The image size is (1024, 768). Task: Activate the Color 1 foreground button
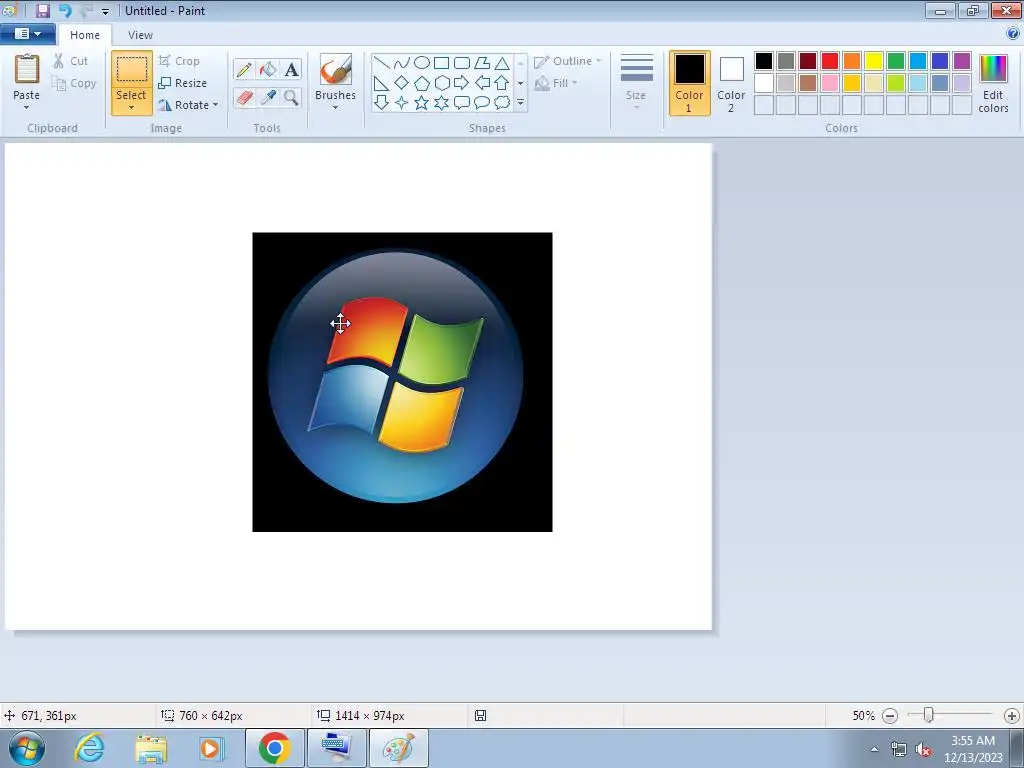coord(689,83)
